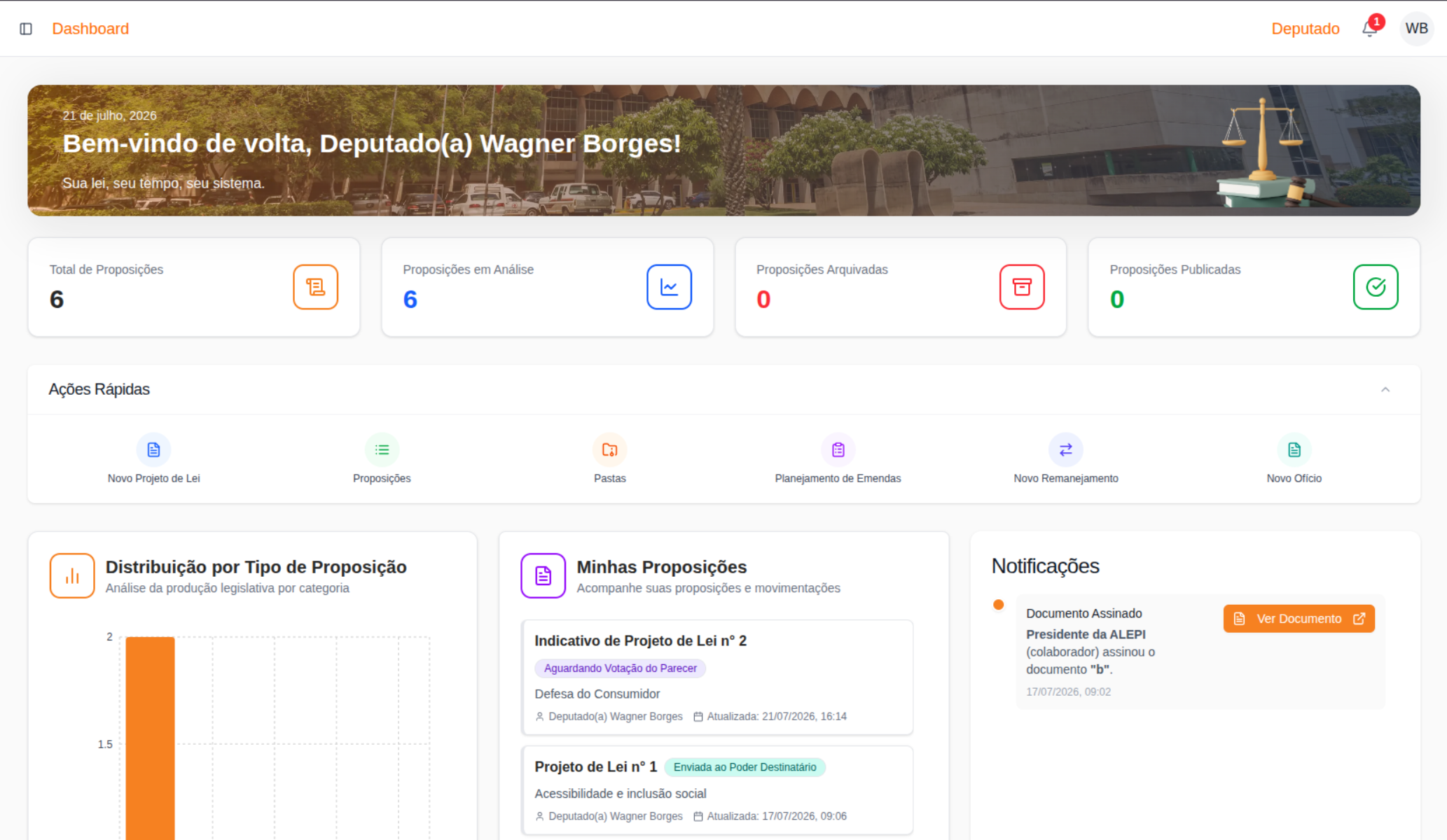Click the 1.5 axis label on chart

(105, 744)
